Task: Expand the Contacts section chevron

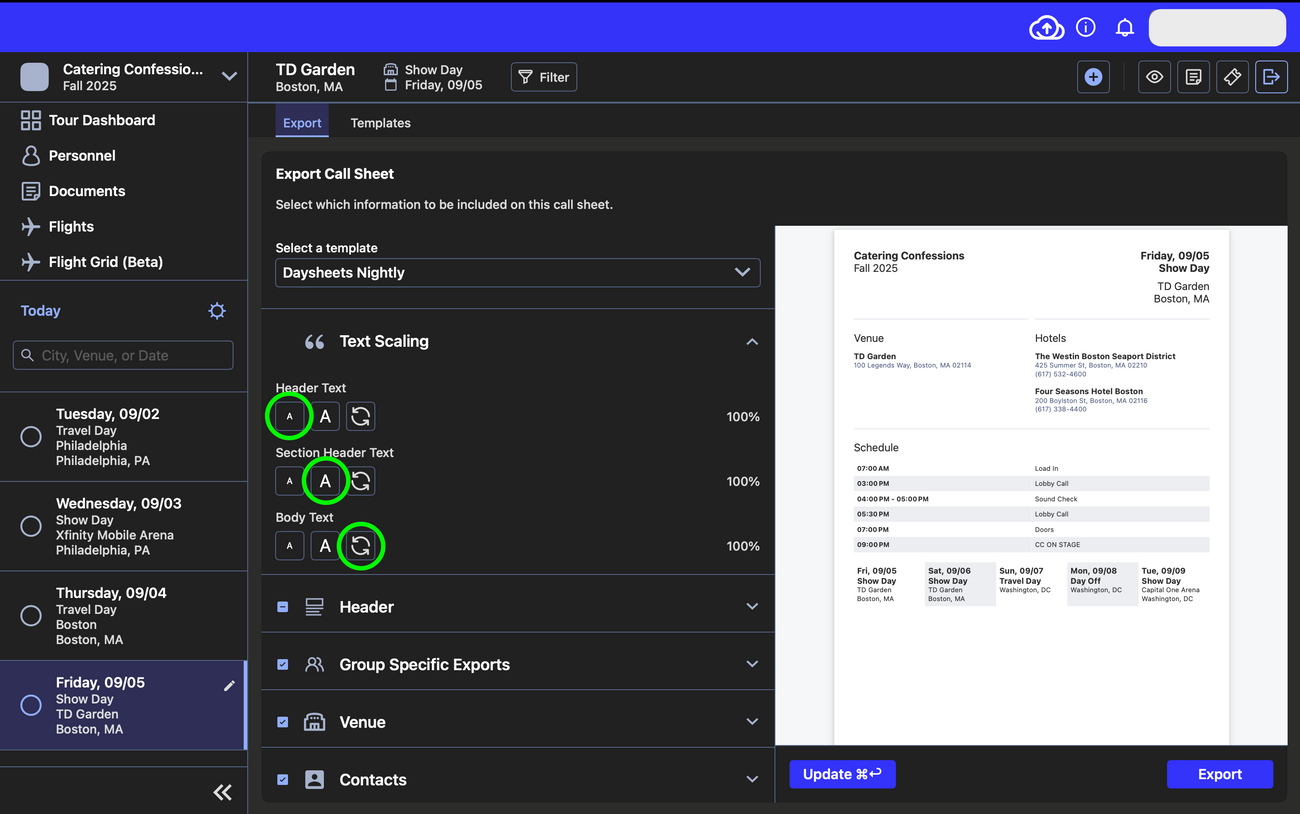Action: click(752, 780)
